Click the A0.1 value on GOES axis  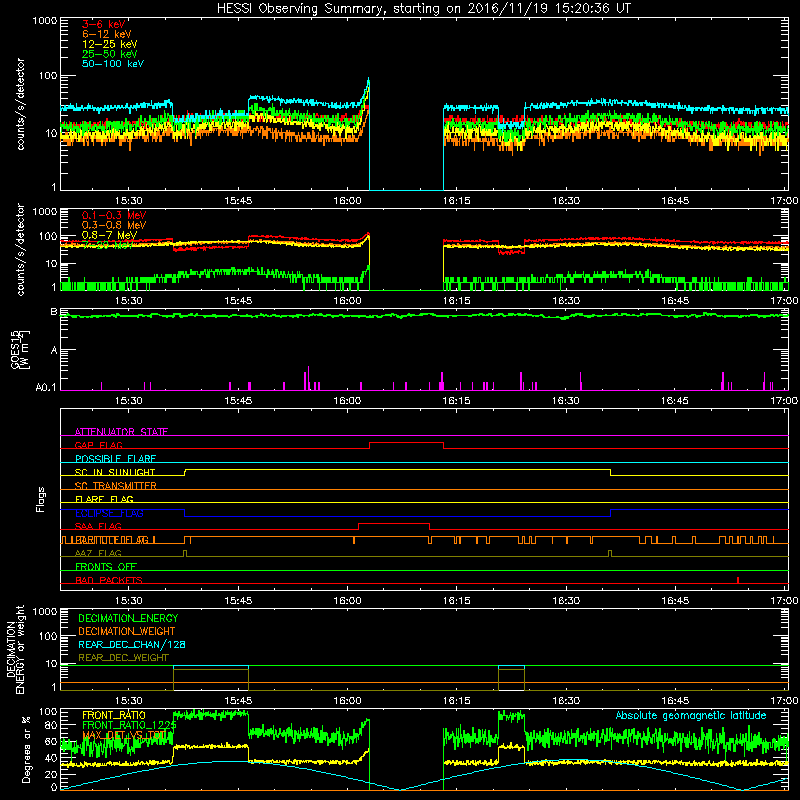(x=47, y=387)
